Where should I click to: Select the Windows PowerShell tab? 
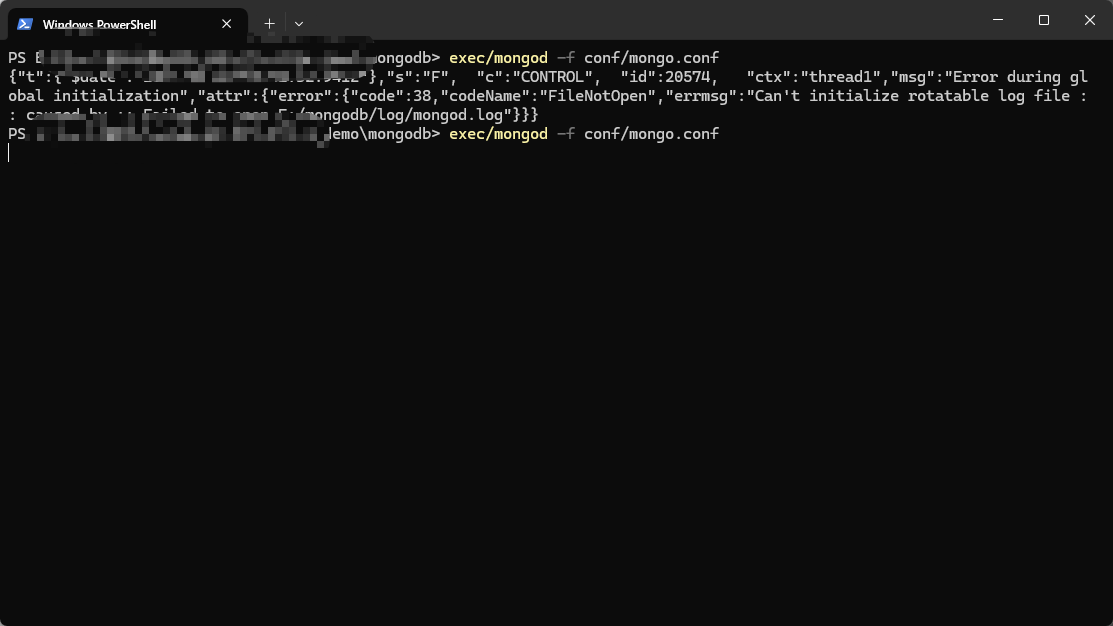128,24
